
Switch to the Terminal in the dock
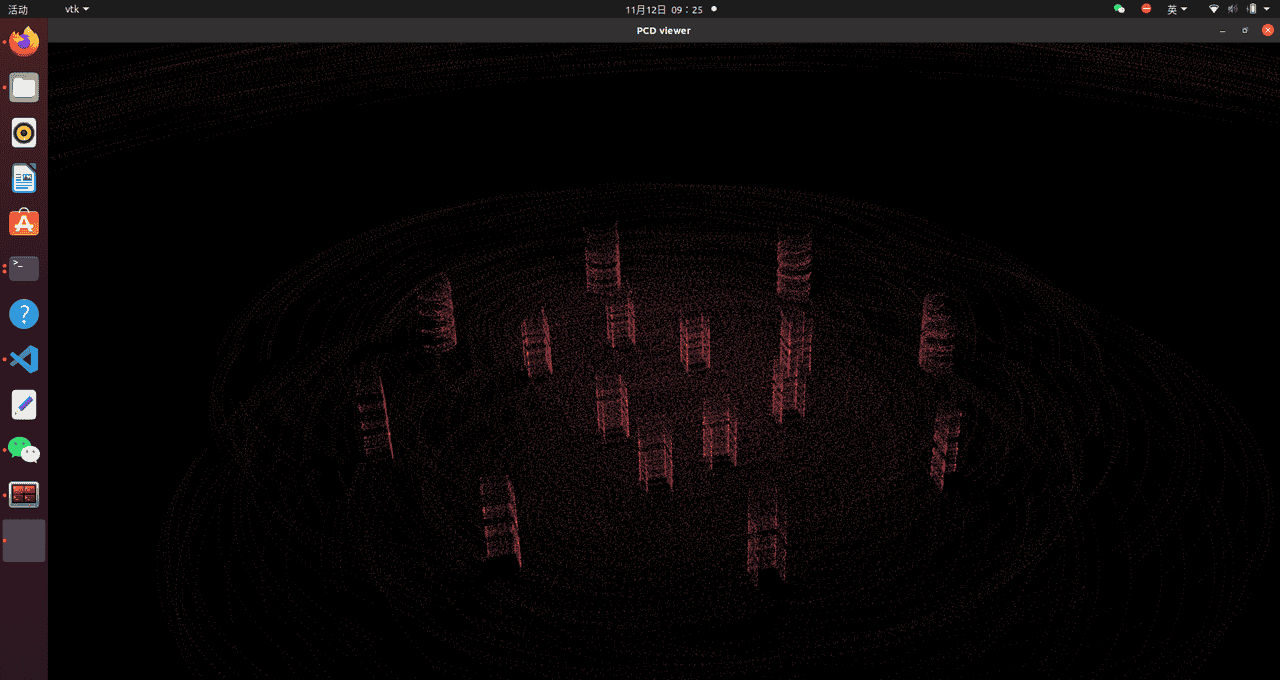pyautogui.click(x=24, y=268)
